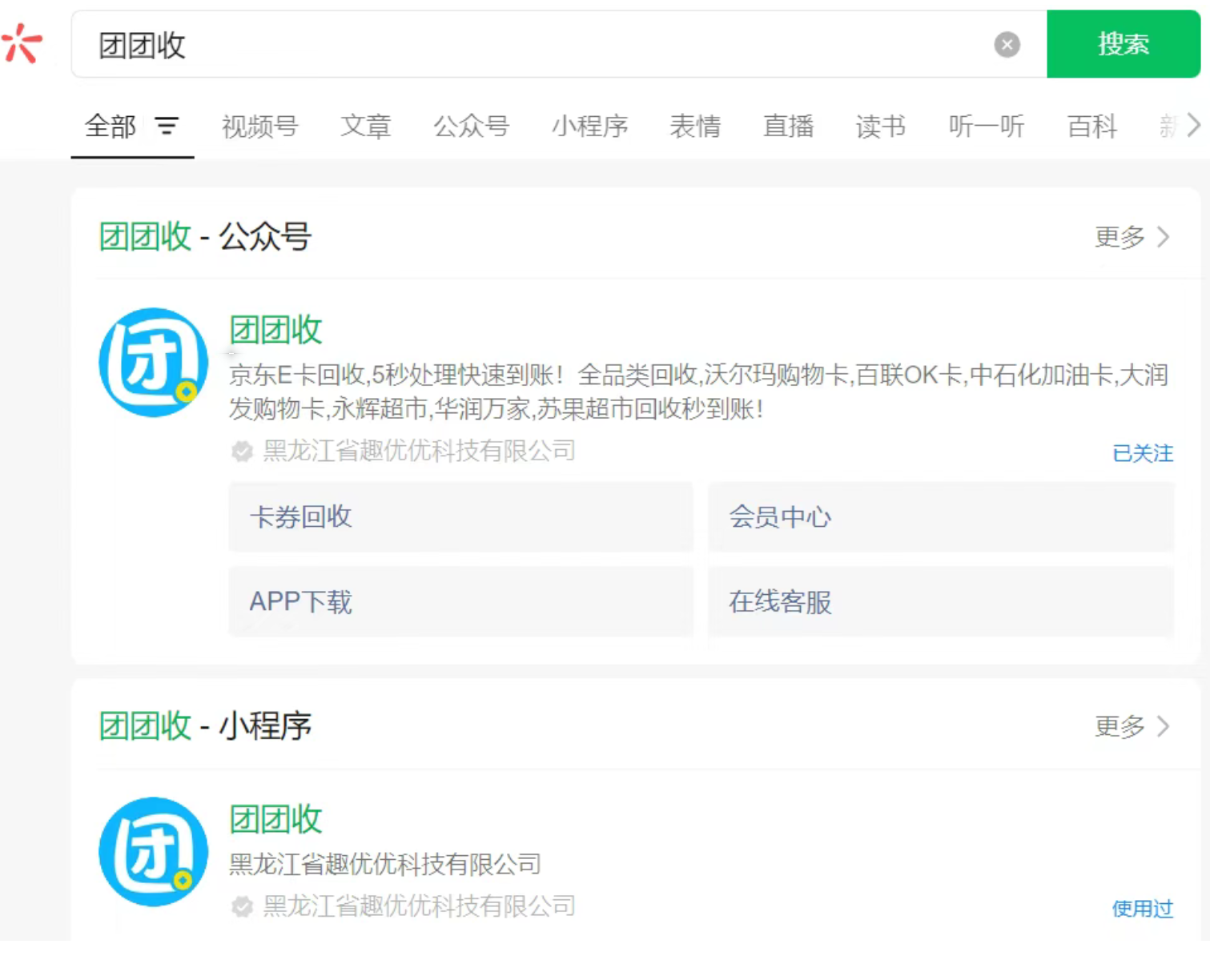Click the 已关注 status link

1143,453
